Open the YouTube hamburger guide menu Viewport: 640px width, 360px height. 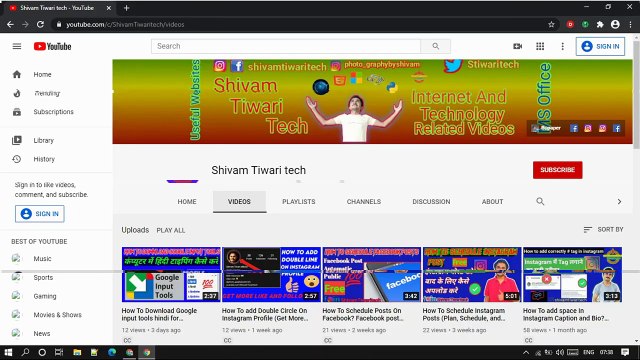pos(17,46)
